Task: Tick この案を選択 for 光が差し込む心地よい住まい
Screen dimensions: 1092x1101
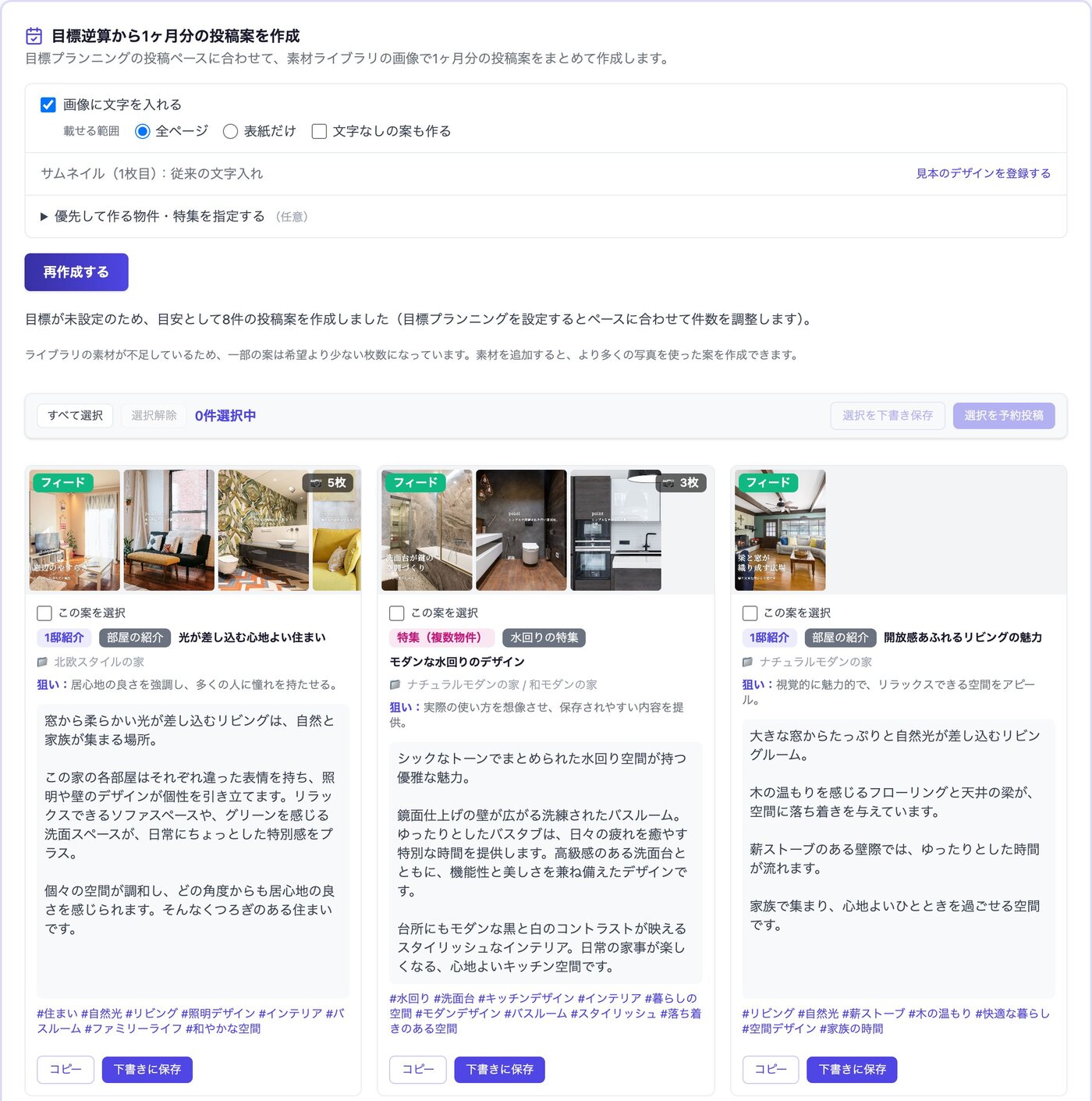Action: point(44,613)
